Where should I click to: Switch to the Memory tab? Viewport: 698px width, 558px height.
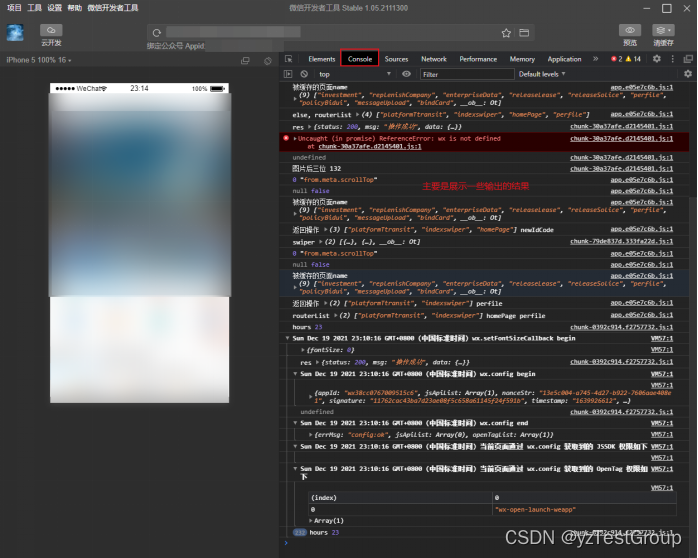click(522, 59)
